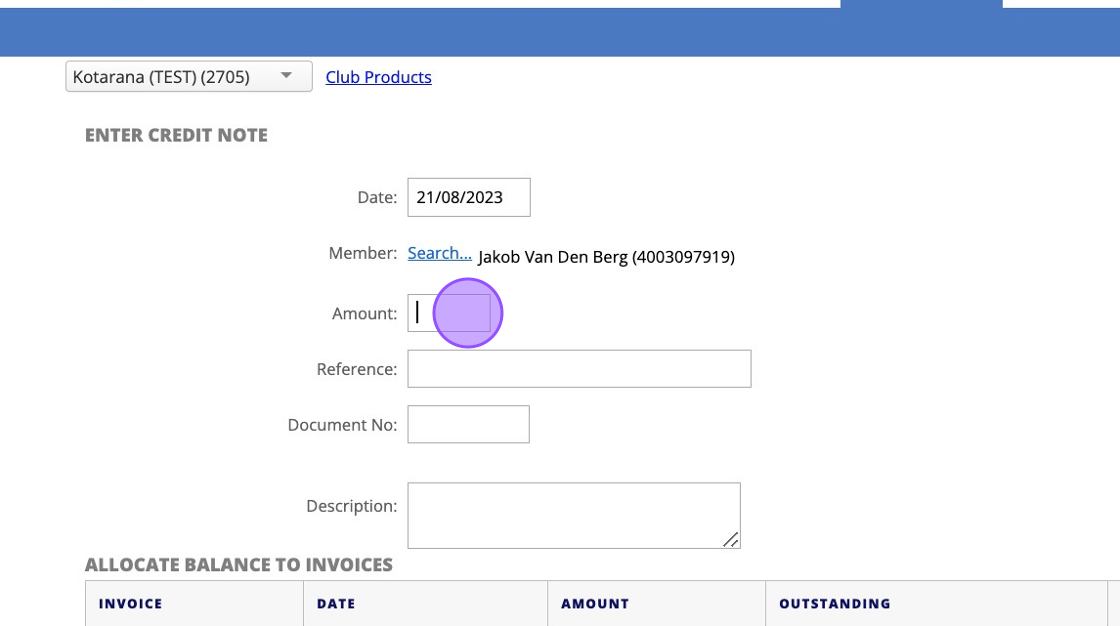Image resolution: width=1120 pixels, height=626 pixels.
Task: Click the Enter Credit Note heading
Action: pyautogui.click(x=176, y=135)
